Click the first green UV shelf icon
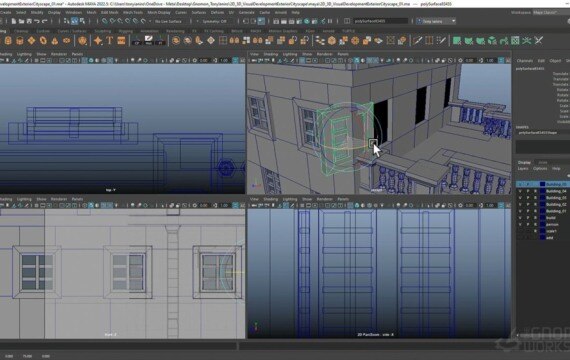Viewport: 570px width, 360px height. [x=457, y=41]
